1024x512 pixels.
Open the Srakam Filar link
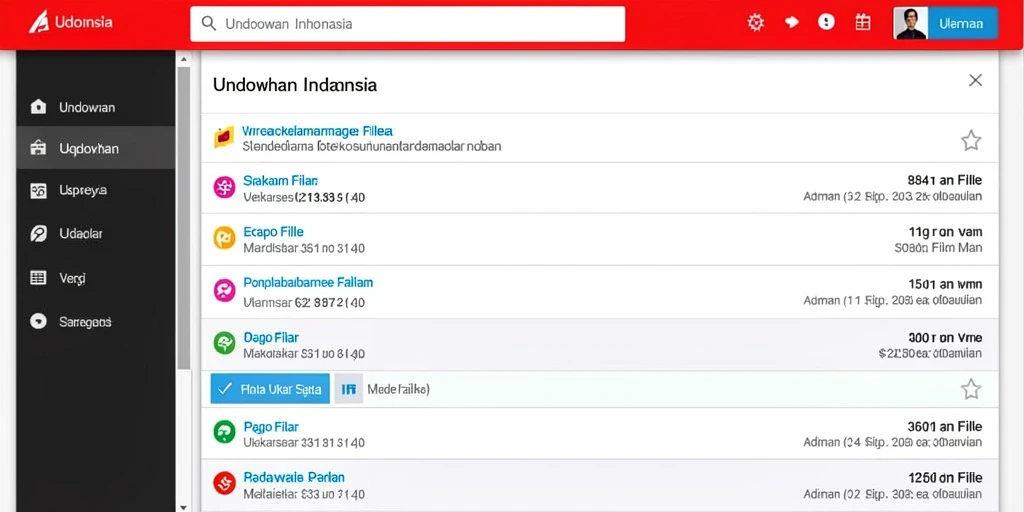(281, 180)
